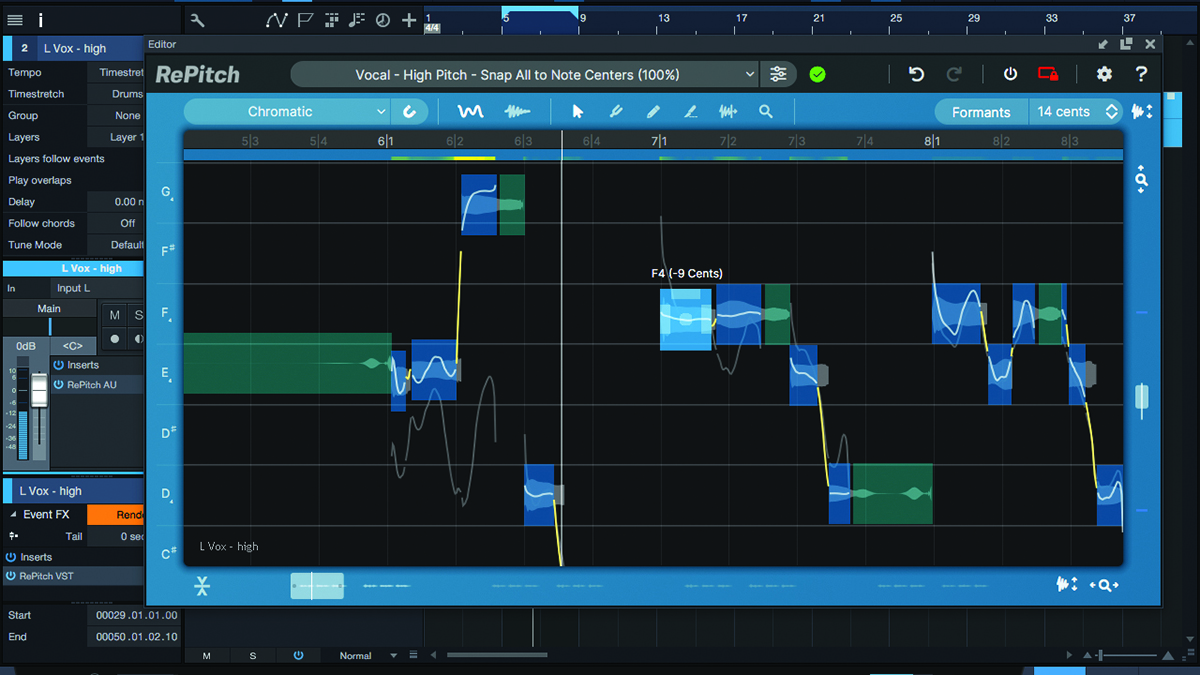This screenshot has height=675, width=1200.
Task: Click the RePitch overview navigator highlight
Action: click(317, 586)
